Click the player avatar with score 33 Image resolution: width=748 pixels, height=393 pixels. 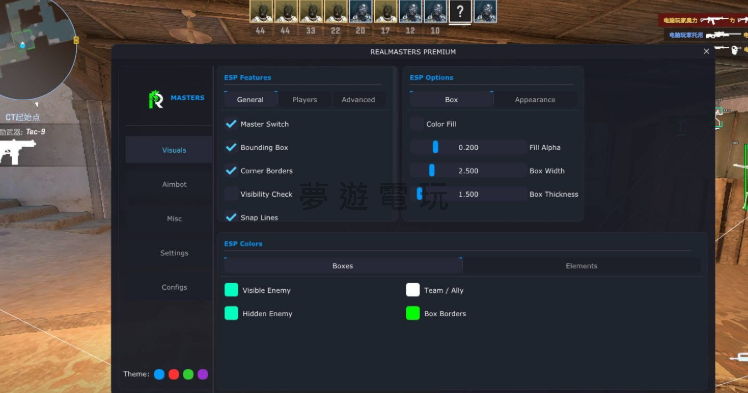311,11
